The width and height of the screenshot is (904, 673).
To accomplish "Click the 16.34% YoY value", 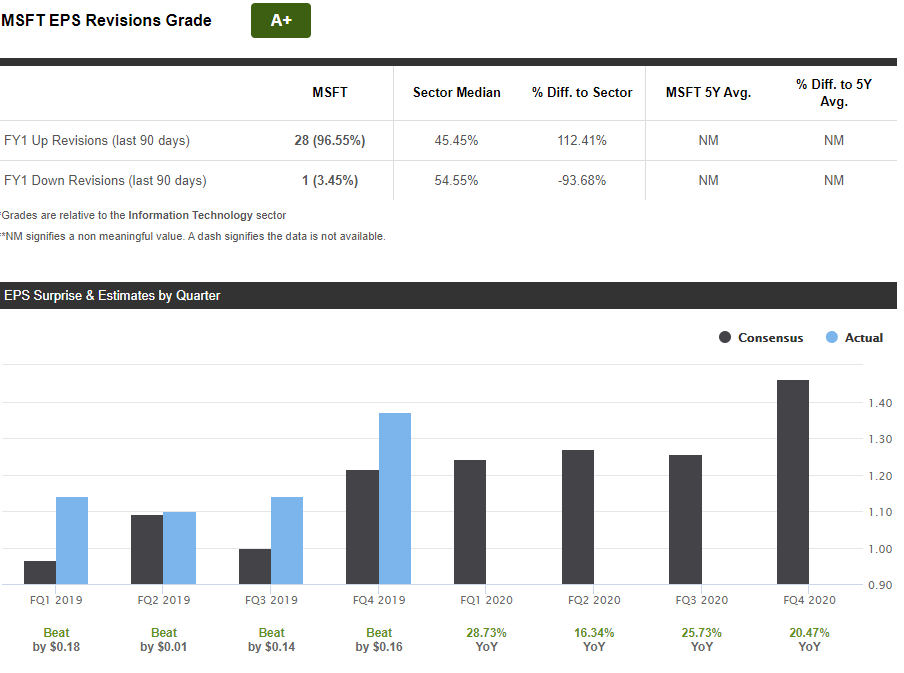I will (594, 640).
